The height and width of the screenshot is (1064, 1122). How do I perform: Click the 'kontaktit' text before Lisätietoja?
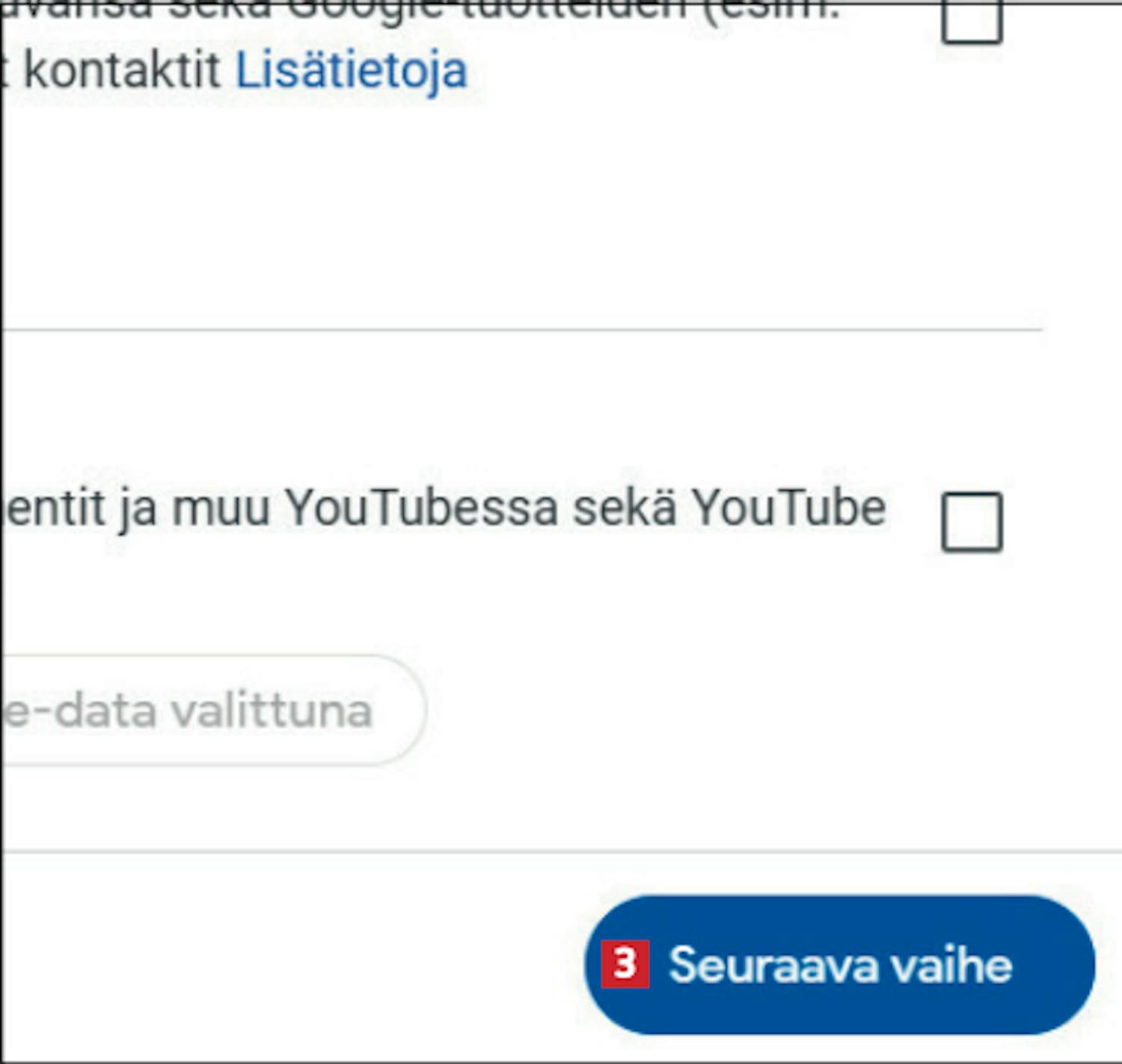[122, 71]
